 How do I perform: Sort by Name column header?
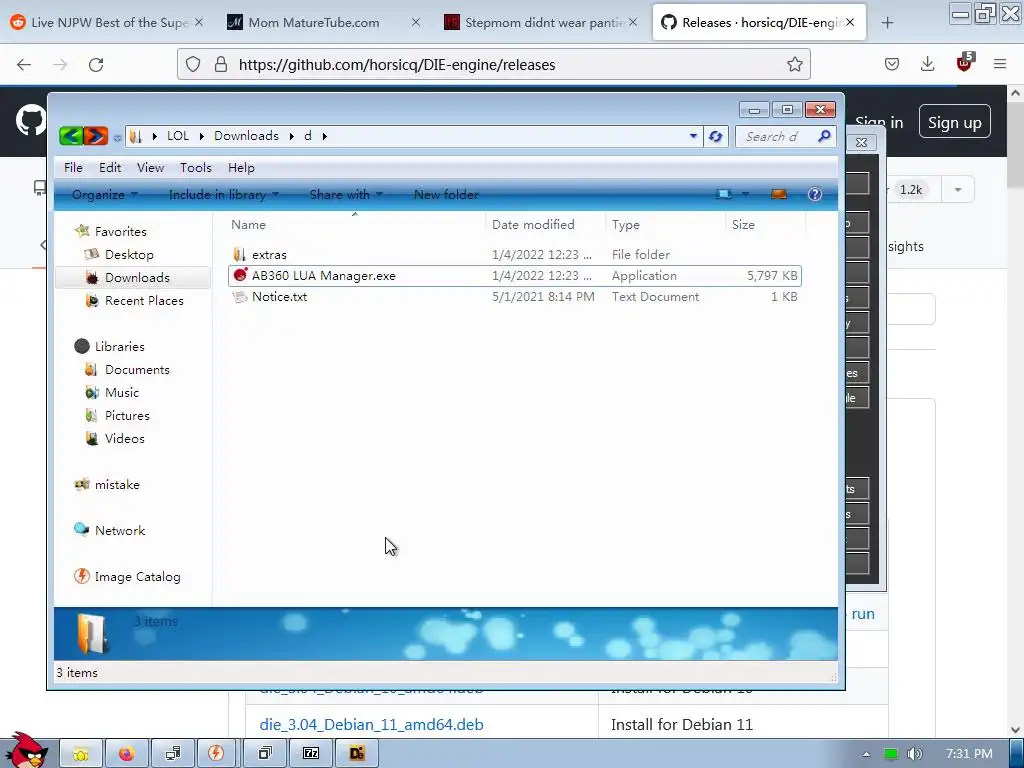pos(355,224)
